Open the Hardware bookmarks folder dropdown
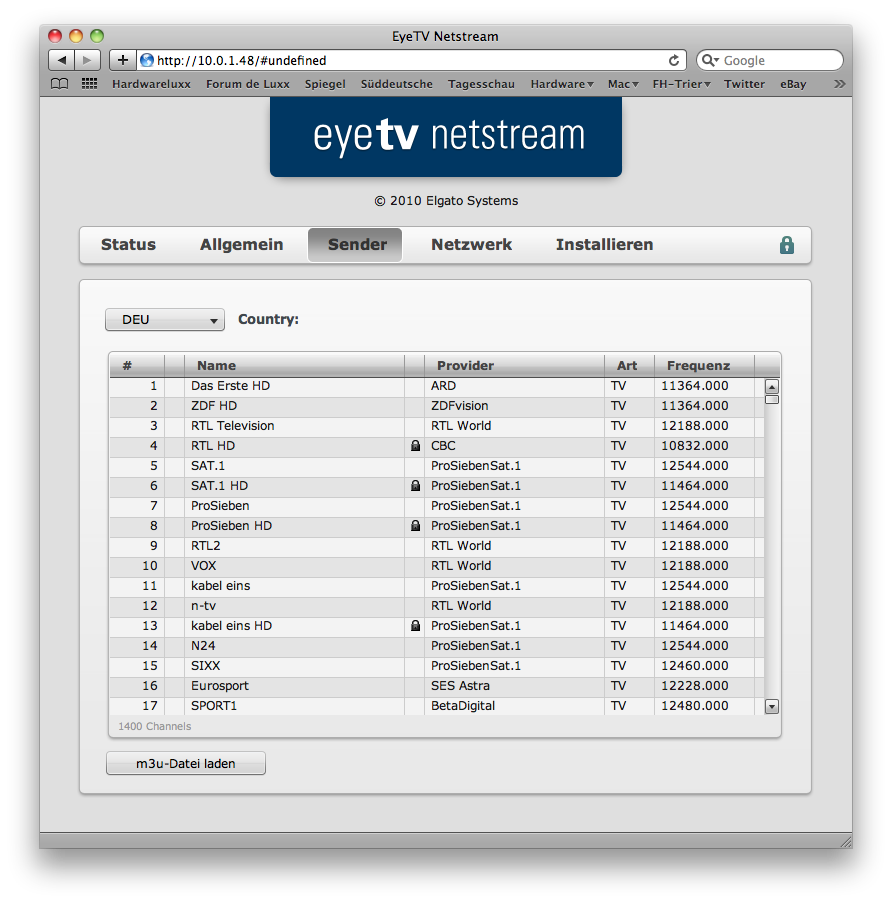 561,84
